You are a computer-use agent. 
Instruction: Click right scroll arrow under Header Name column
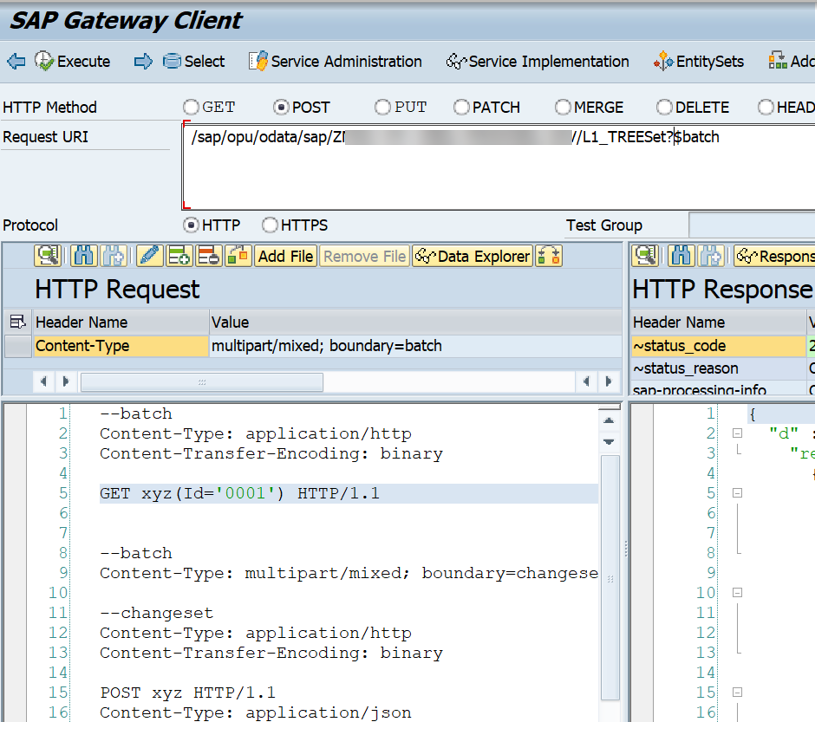[x=66, y=382]
